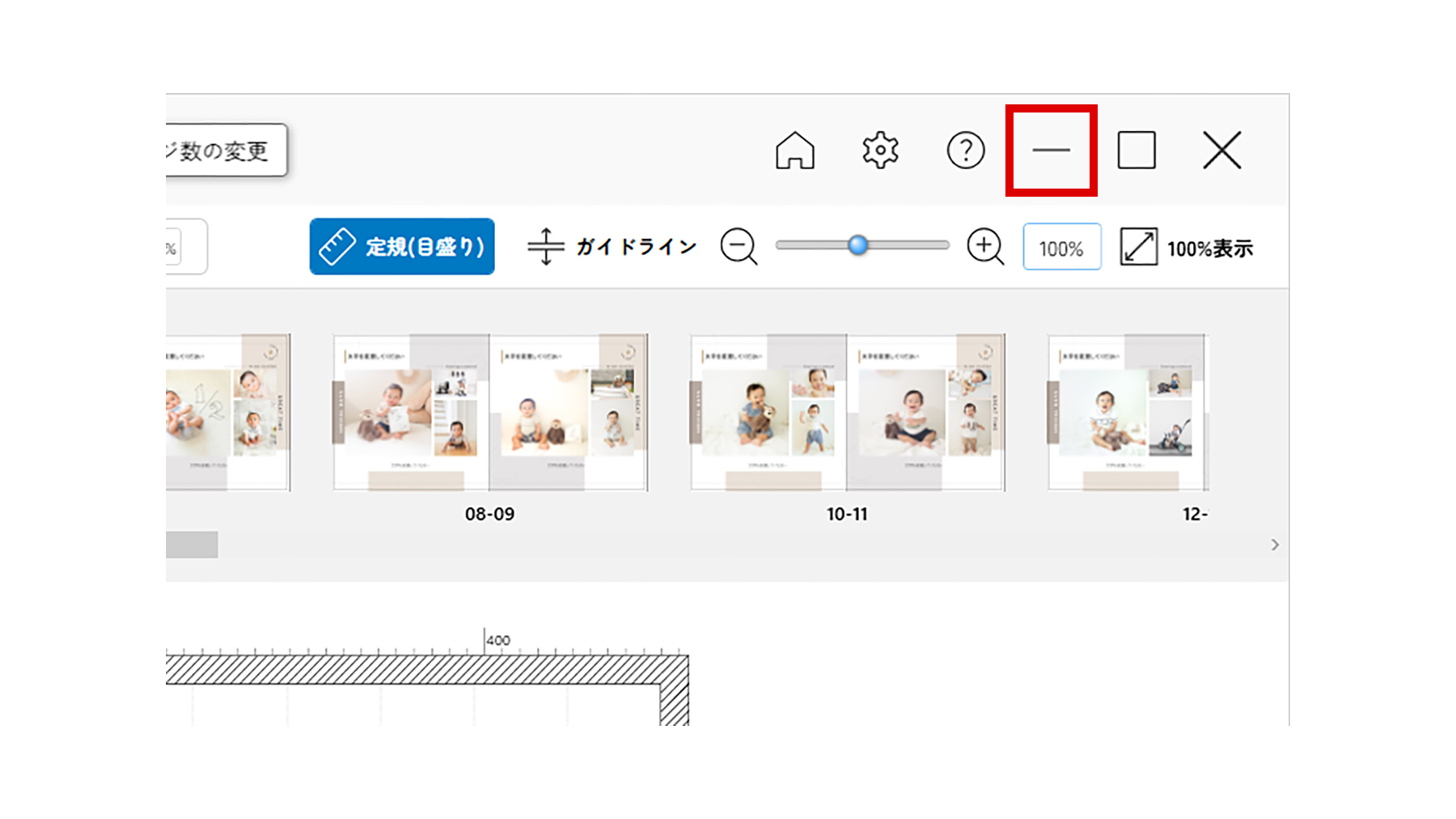Screen dimensions: 1456x819
Task: Minimize the window with the dash button
Action: (1051, 151)
